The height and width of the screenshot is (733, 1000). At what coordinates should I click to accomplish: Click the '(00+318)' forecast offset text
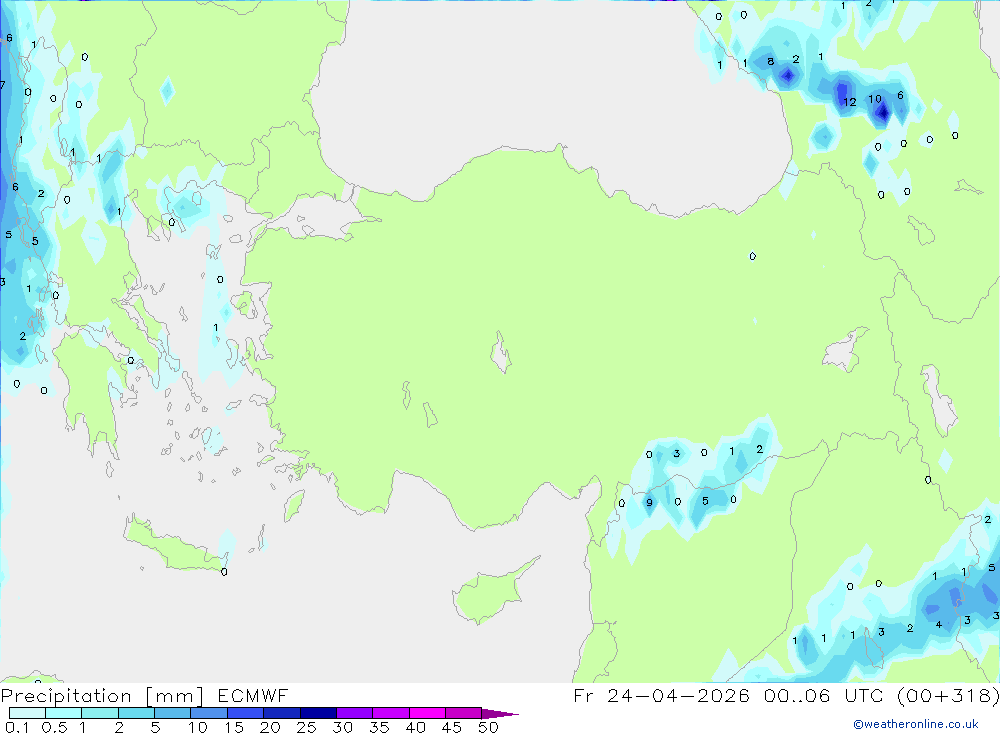(948, 696)
